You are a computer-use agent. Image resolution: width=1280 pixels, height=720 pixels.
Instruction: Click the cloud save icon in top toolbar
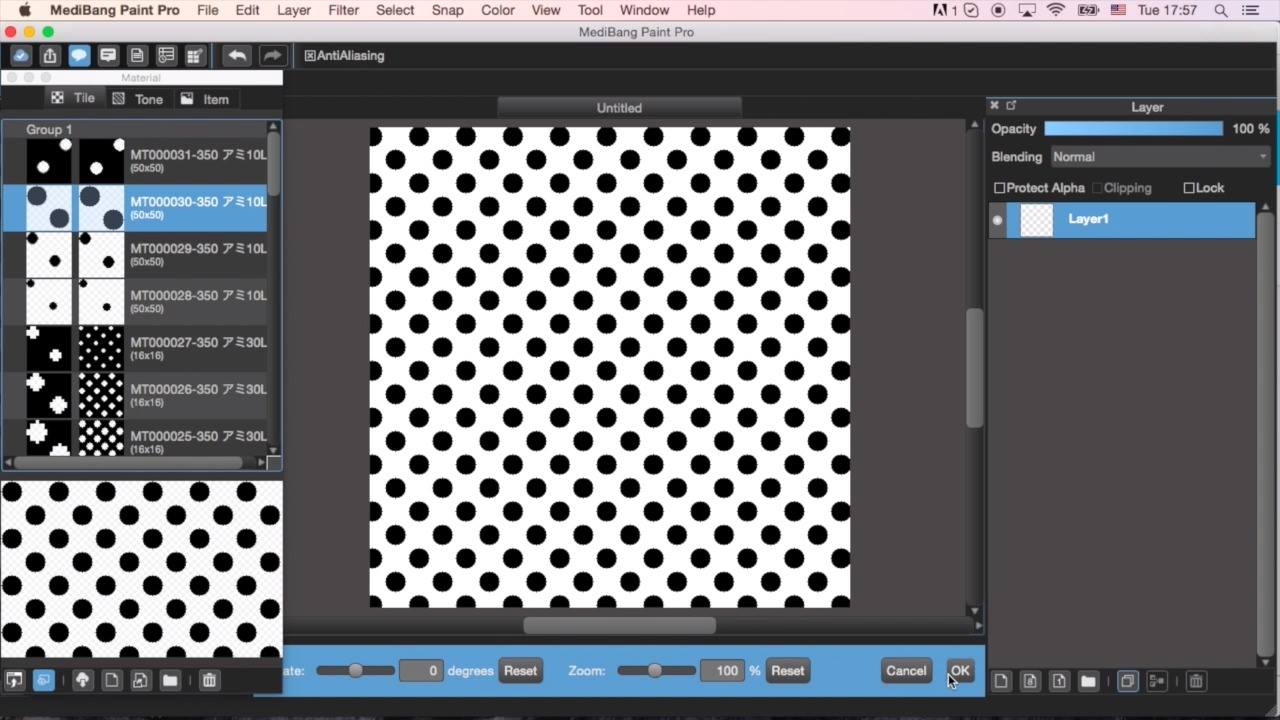[x=20, y=56]
